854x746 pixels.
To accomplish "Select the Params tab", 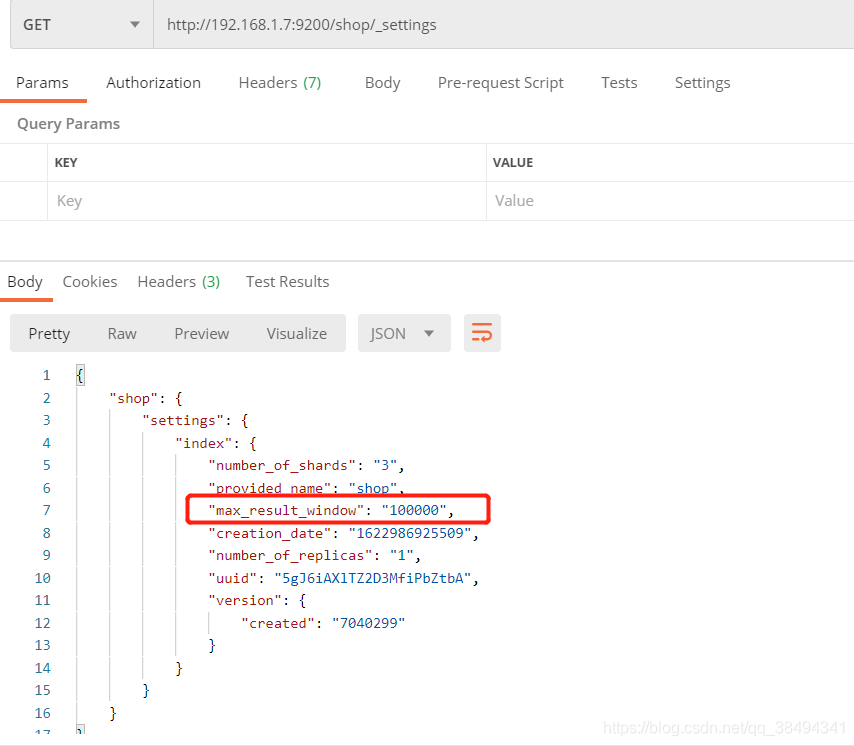I will click(x=42, y=83).
